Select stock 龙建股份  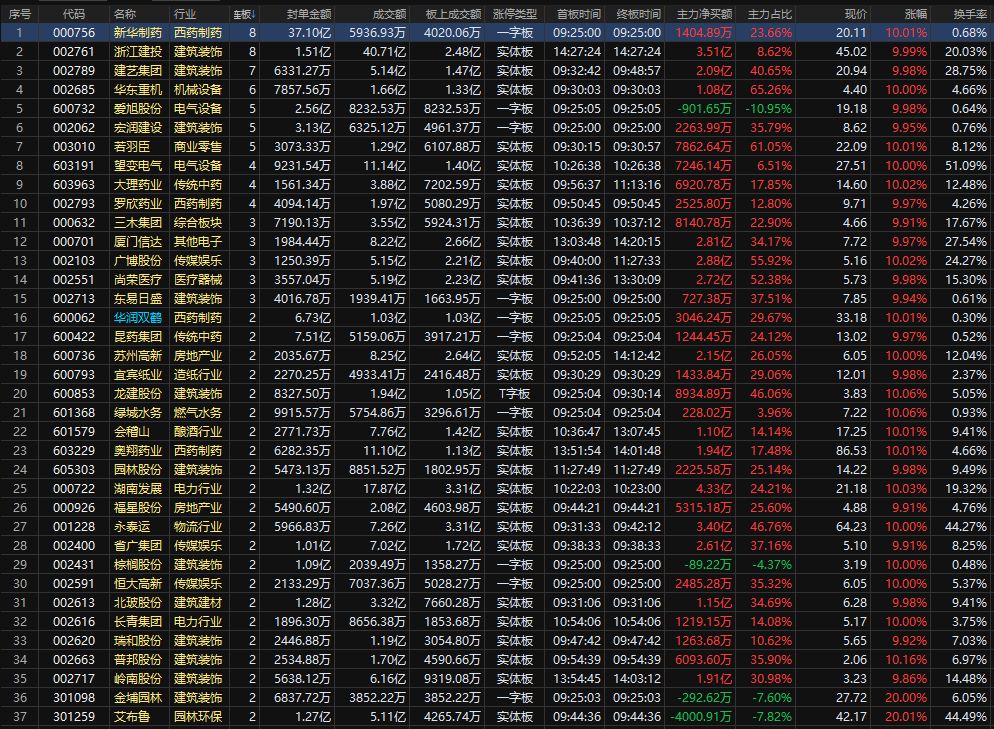[138, 394]
